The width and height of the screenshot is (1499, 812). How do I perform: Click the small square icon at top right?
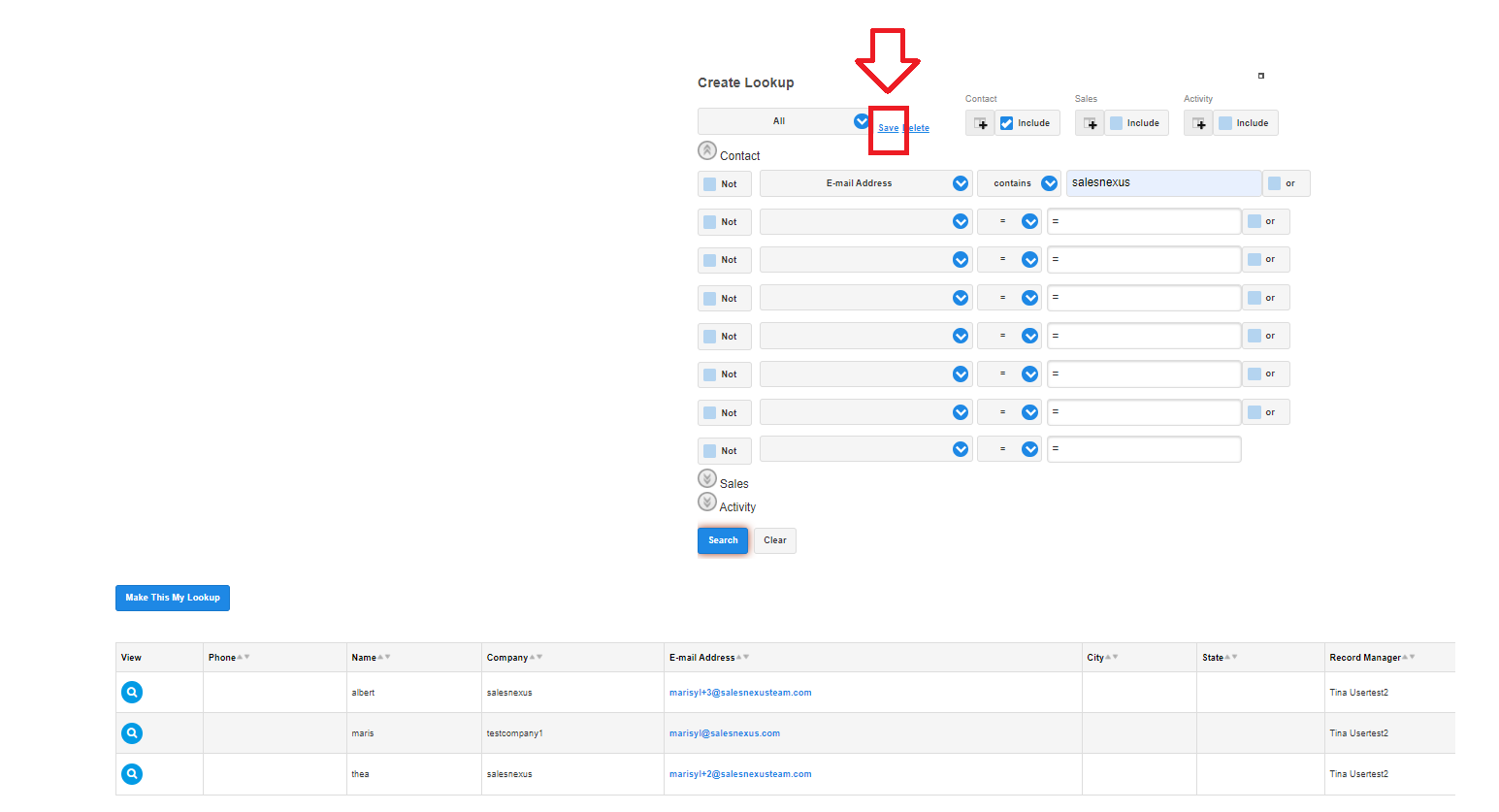click(x=1260, y=76)
